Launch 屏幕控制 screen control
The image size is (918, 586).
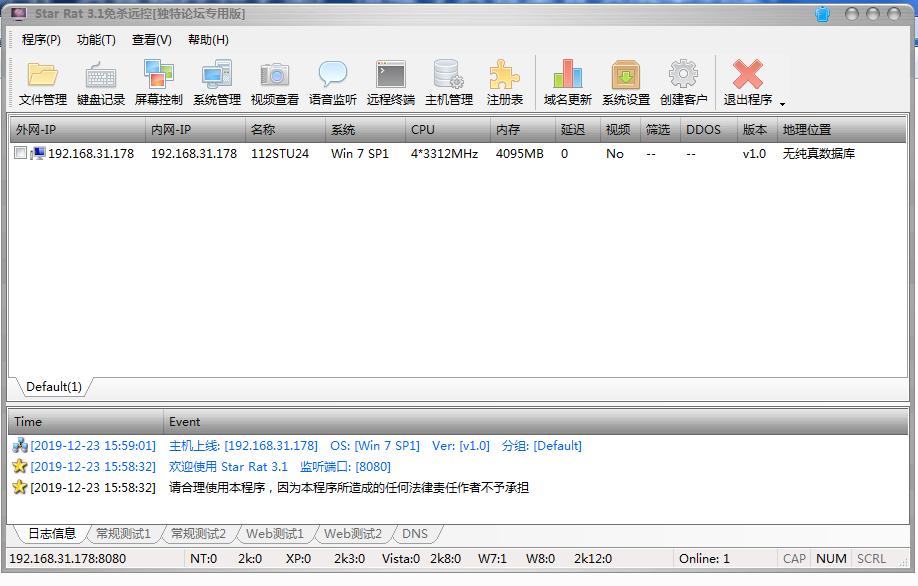[x=159, y=83]
